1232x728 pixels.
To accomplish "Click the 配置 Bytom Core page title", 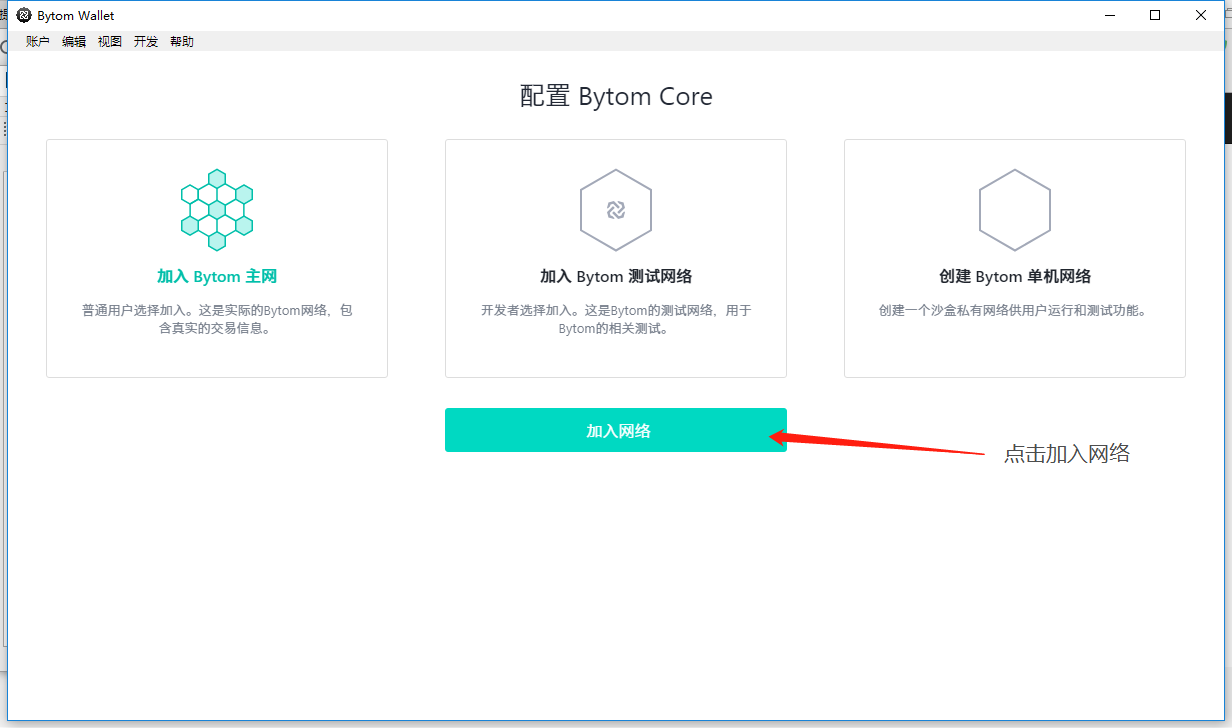I will pos(616,97).
